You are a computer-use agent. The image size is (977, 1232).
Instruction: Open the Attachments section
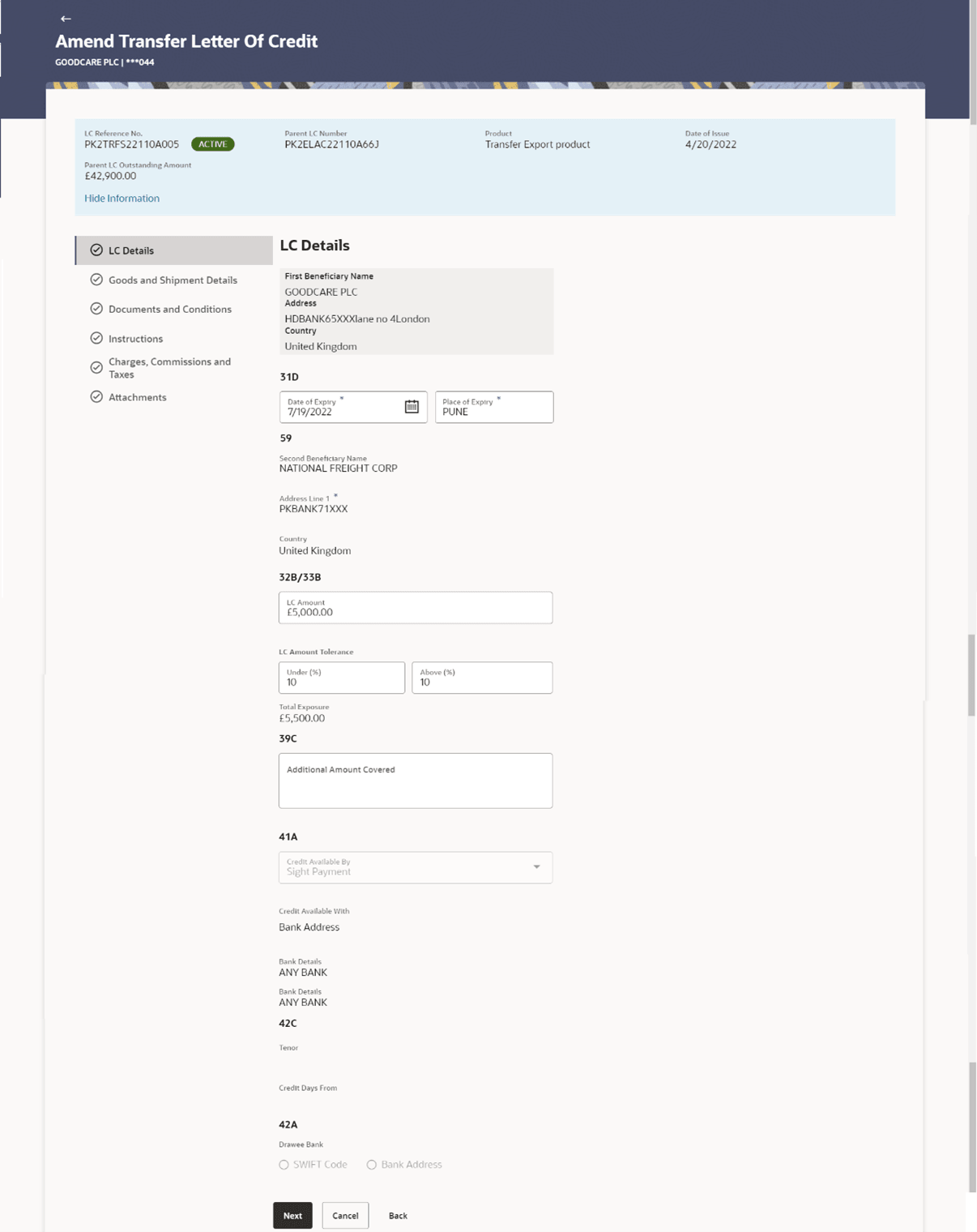[137, 397]
